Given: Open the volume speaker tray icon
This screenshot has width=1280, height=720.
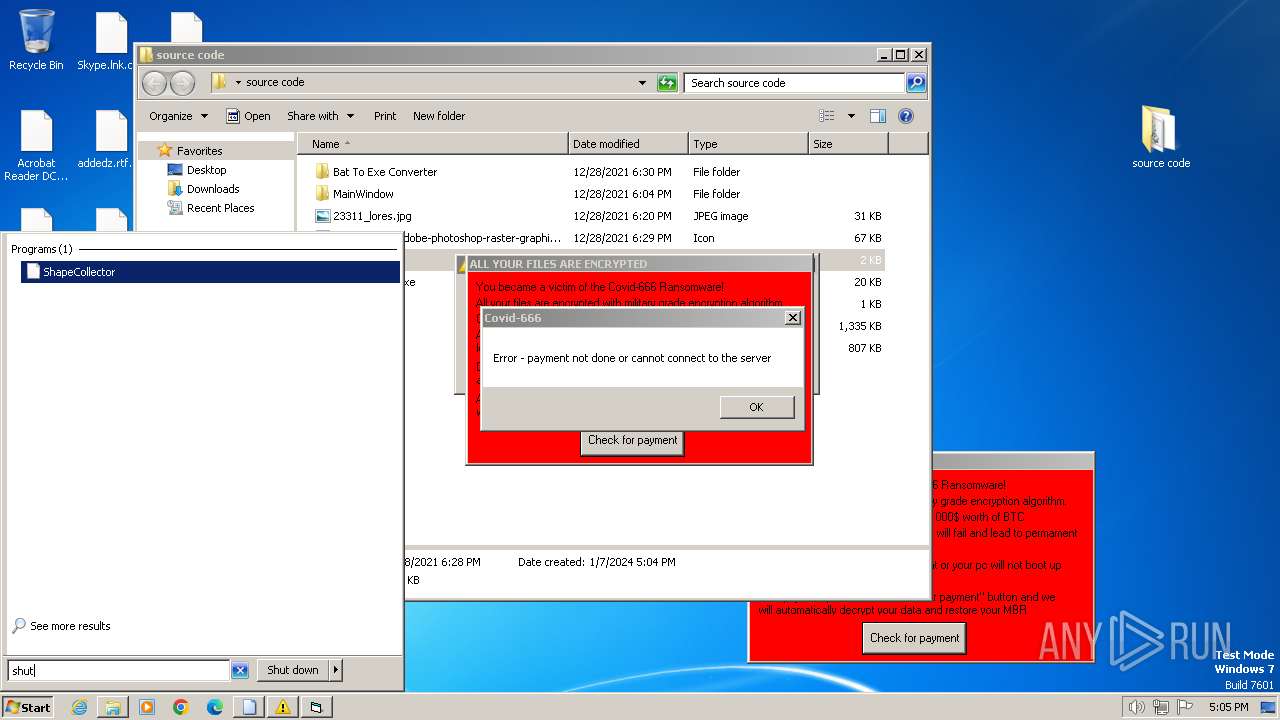Looking at the screenshot, I should tap(1136, 707).
